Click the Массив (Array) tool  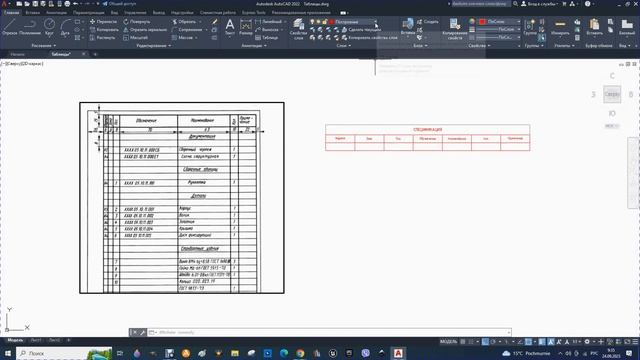(182, 38)
